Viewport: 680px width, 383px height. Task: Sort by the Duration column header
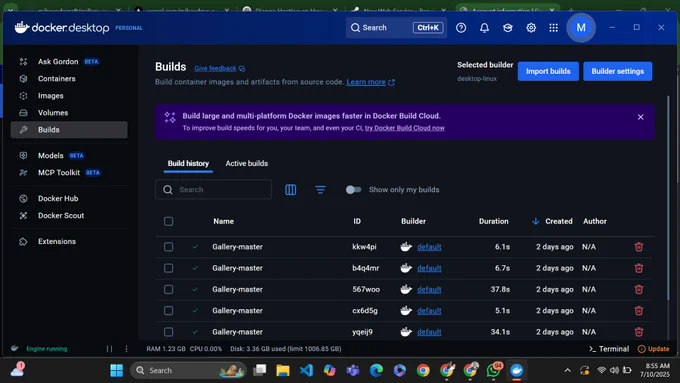tap(494, 221)
